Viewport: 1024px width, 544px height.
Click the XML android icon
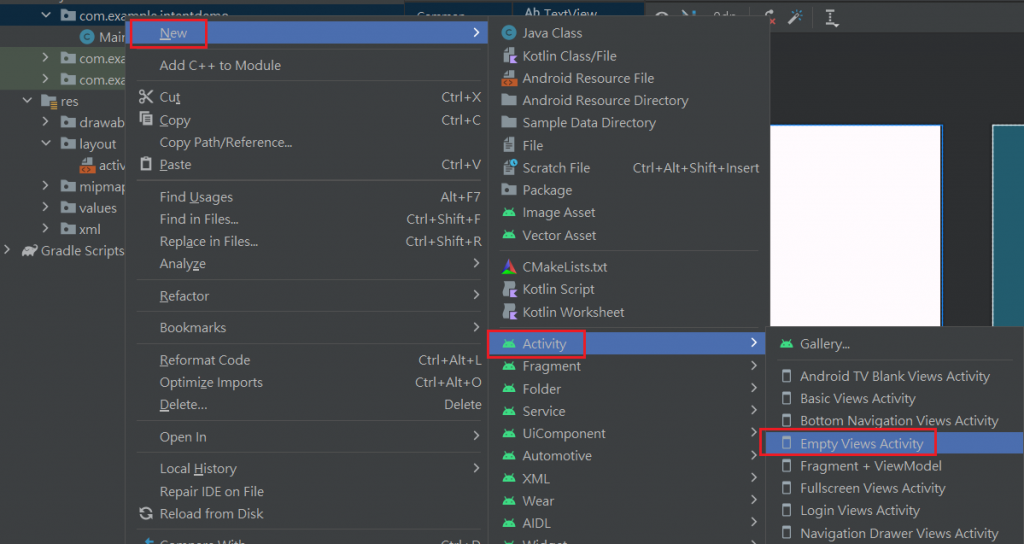click(x=509, y=478)
